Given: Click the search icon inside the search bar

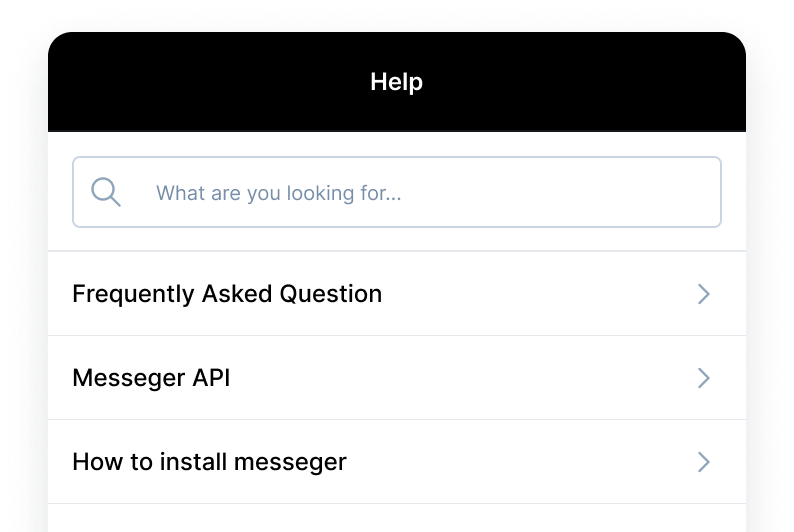Looking at the screenshot, I should [x=106, y=192].
